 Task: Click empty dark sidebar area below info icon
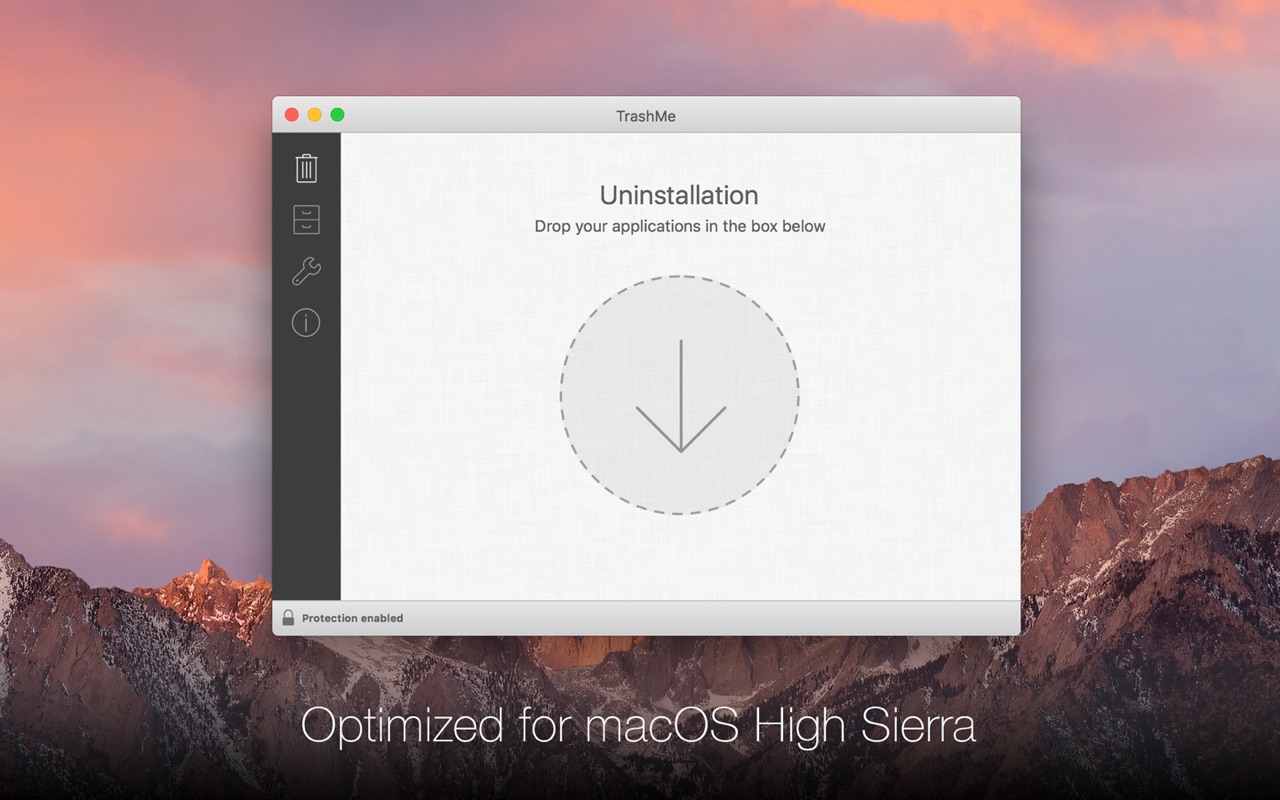(306, 470)
